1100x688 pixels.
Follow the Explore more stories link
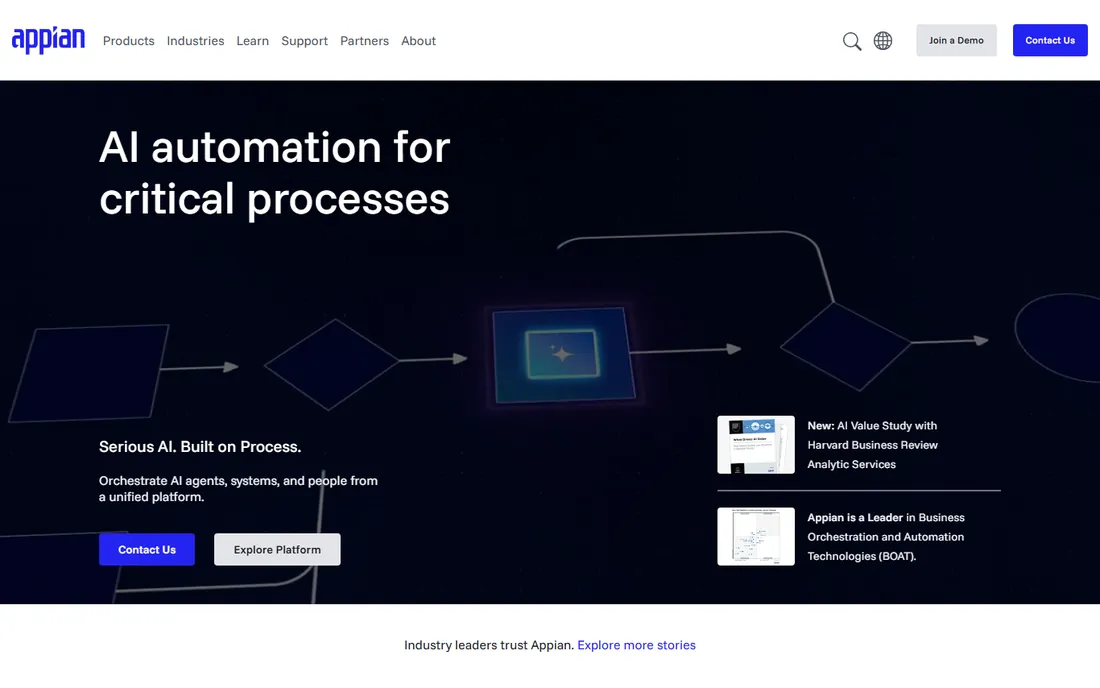[x=636, y=645]
